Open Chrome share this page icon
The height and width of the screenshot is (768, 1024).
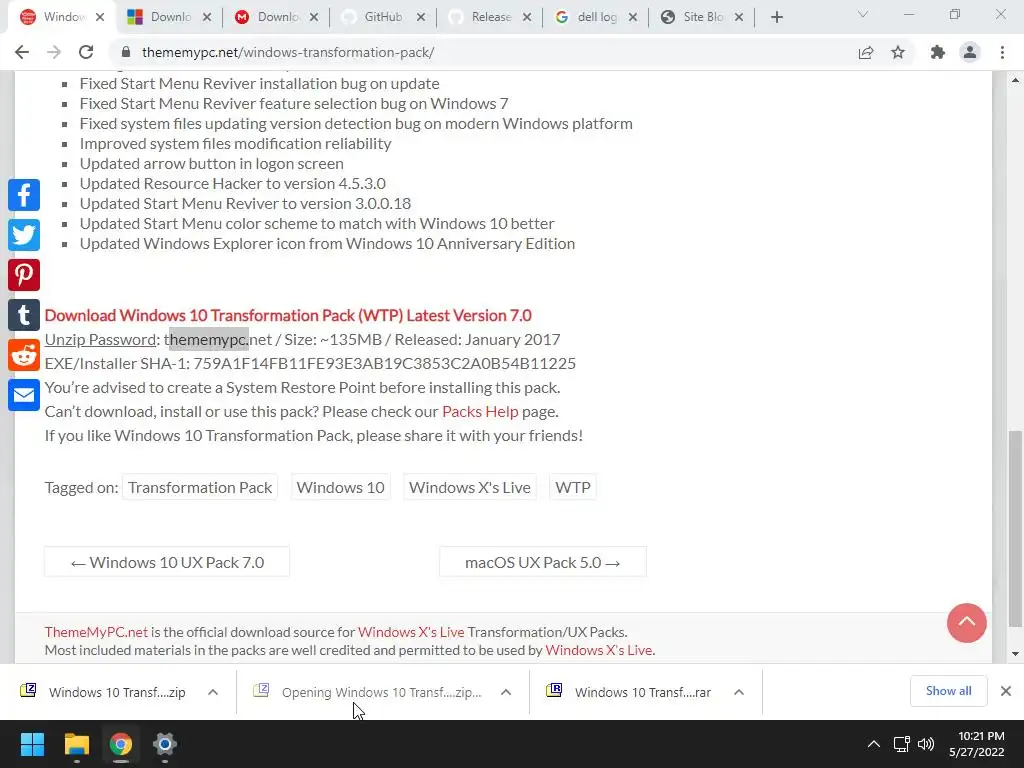click(866, 52)
